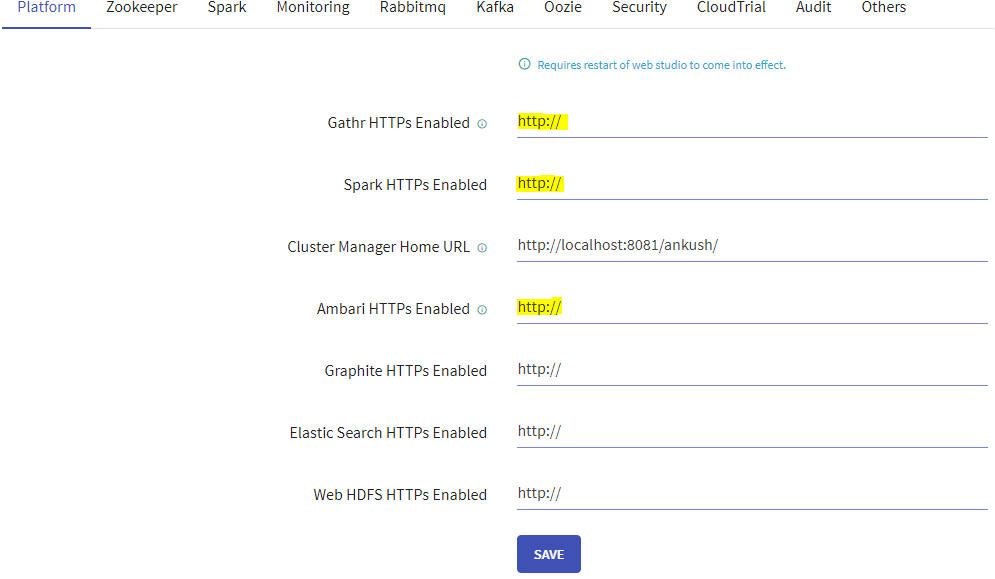Image resolution: width=995 pixels, height=579 pixels.
Task: Switch to the Audit tab
Action: tap(813, 8)
